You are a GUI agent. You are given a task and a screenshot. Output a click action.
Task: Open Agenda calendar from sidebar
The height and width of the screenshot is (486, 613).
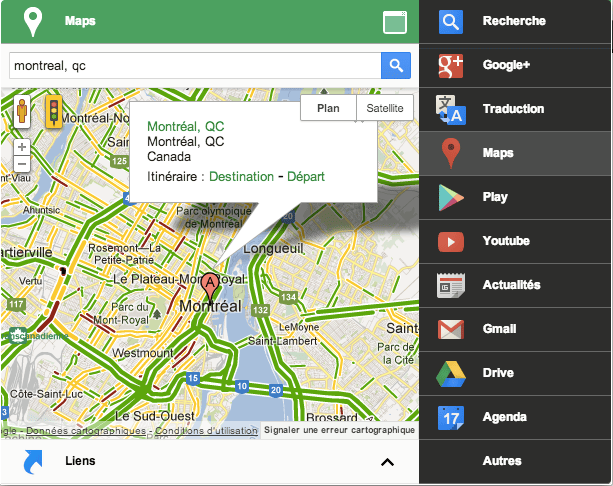click(x=514, y=417)
